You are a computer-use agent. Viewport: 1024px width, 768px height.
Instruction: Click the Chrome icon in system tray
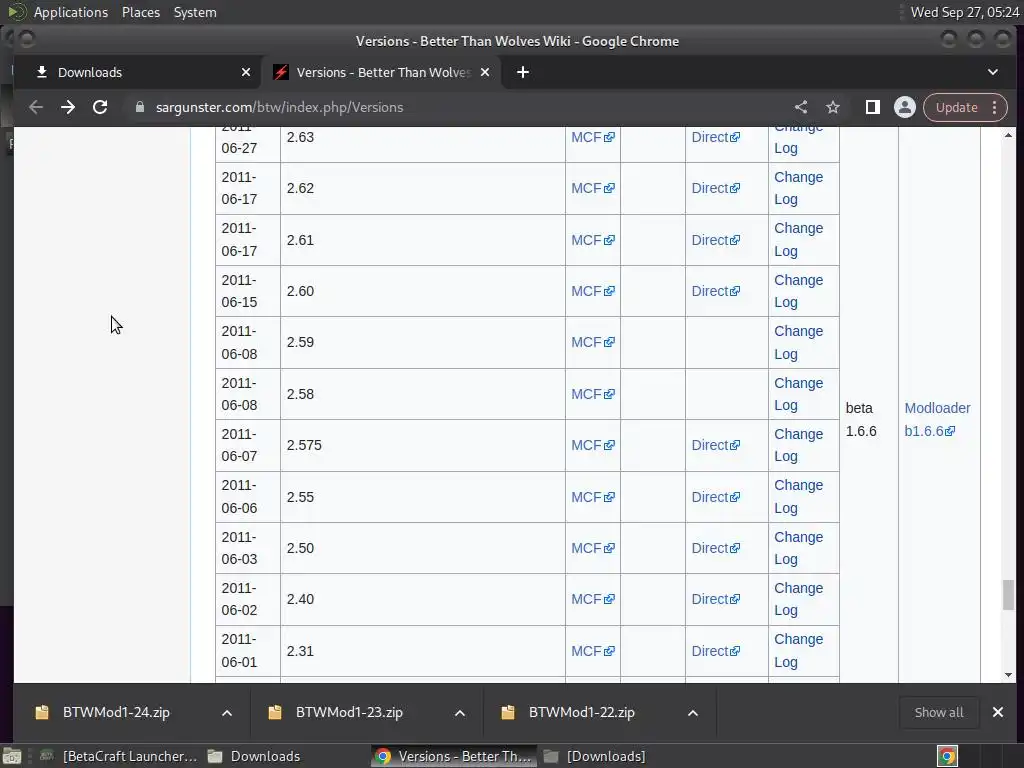[947, 756]
